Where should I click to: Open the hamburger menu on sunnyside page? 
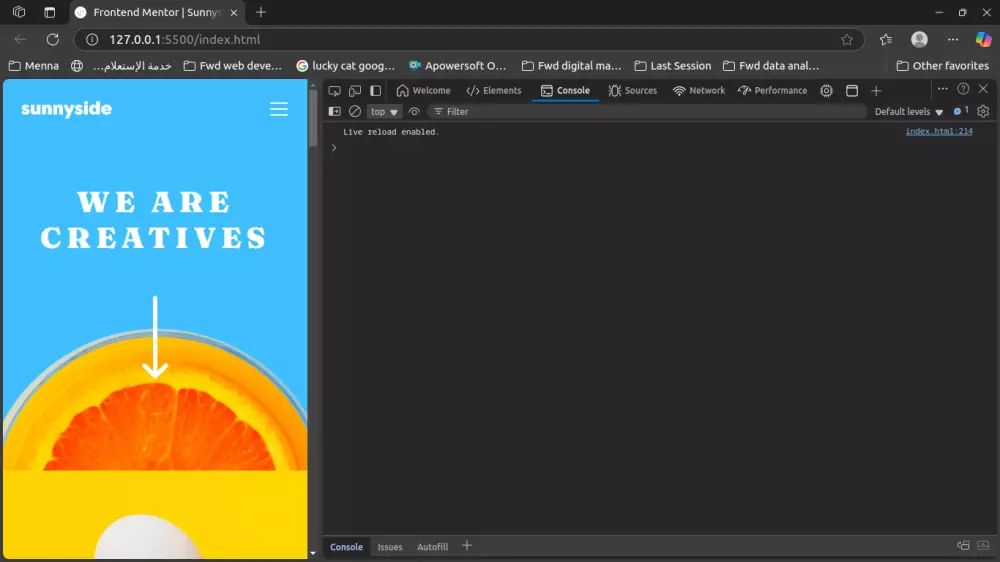tap(279, 109)
